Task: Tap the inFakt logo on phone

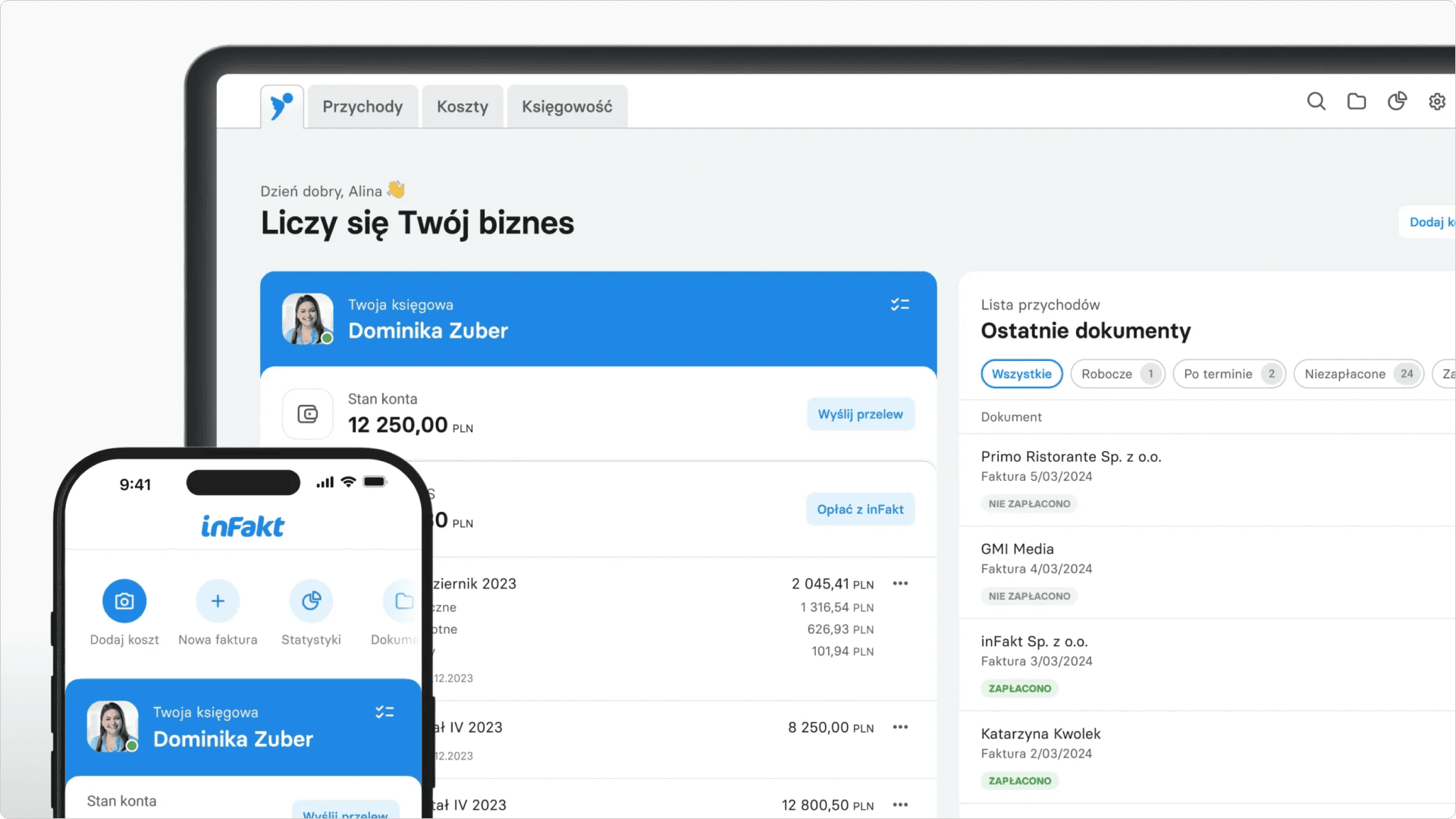Action: point(243,526)
